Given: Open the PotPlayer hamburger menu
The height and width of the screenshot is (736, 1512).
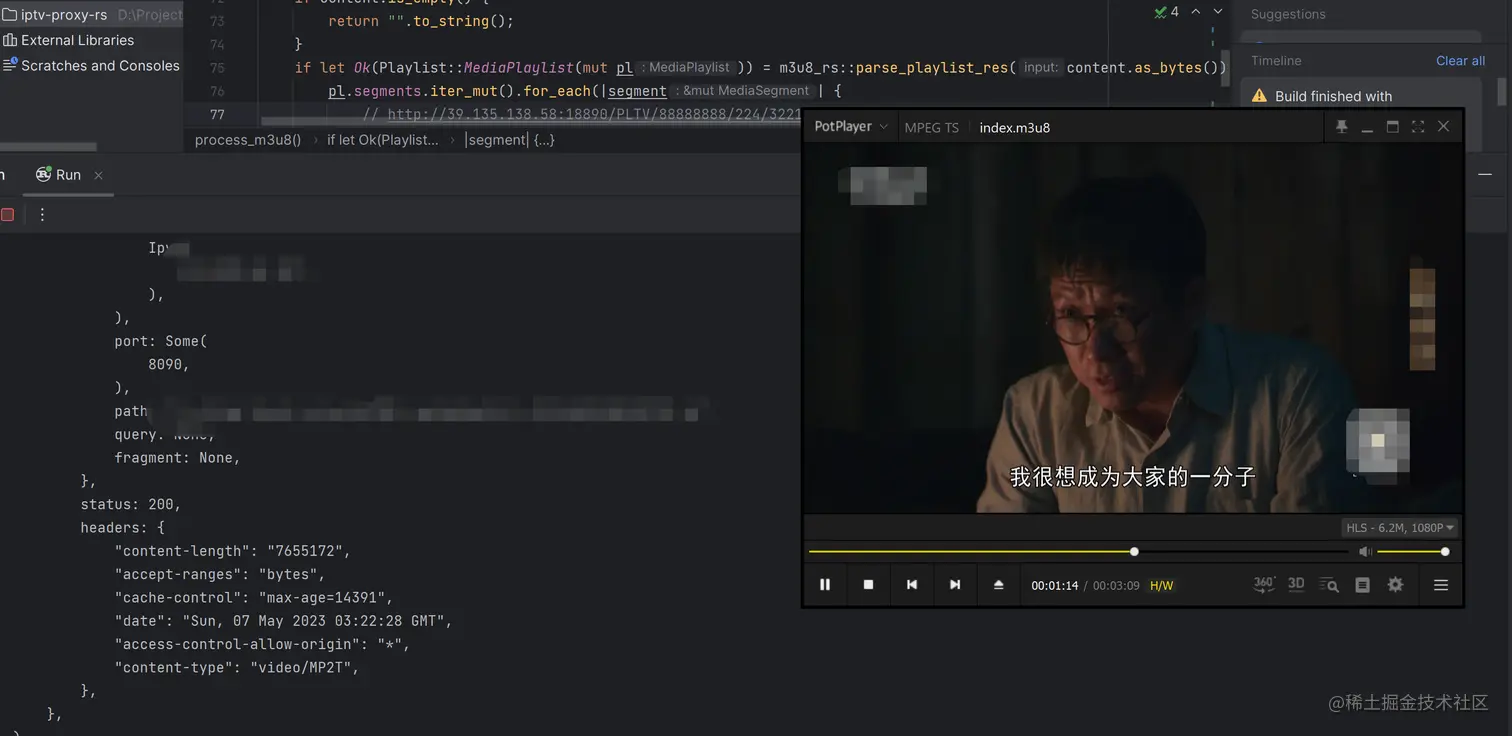Looking at the screenshot, I should [1441, 585].
